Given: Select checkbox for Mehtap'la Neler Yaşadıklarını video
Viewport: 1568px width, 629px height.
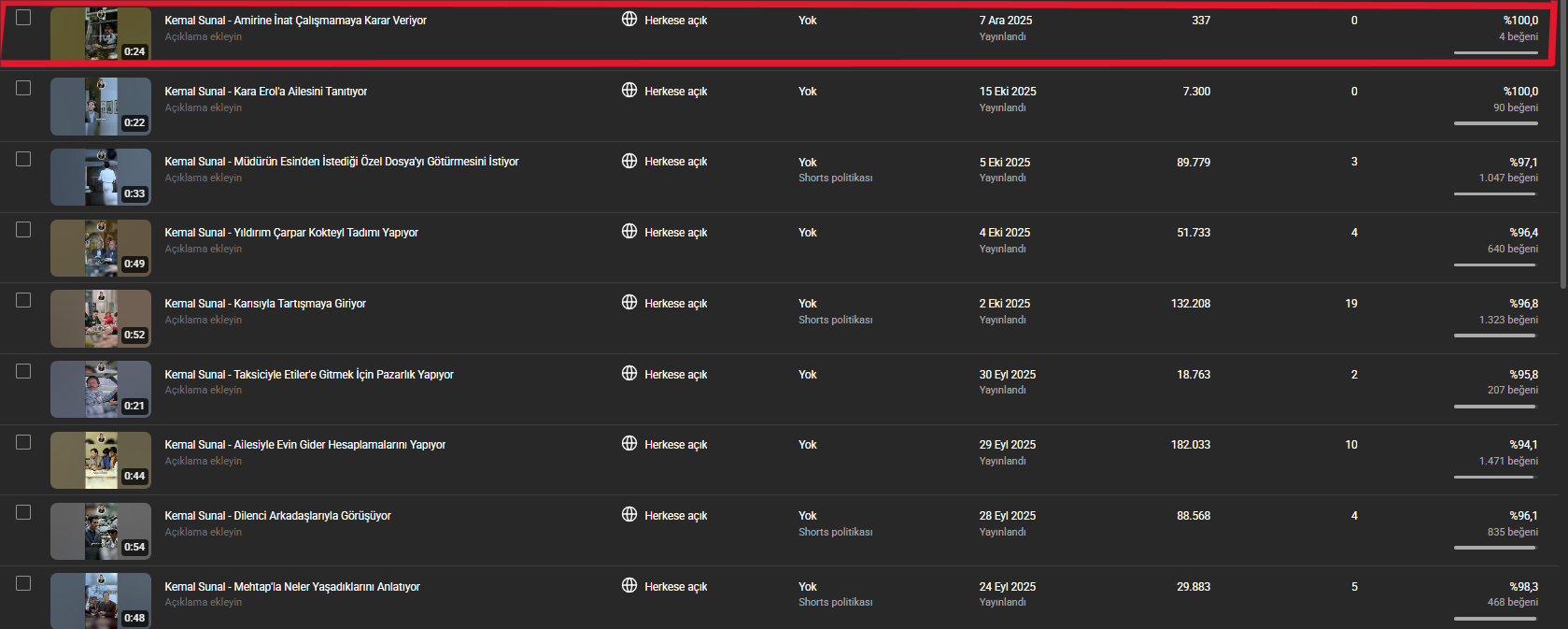Looking at the screenshot, I should (23, 583).
